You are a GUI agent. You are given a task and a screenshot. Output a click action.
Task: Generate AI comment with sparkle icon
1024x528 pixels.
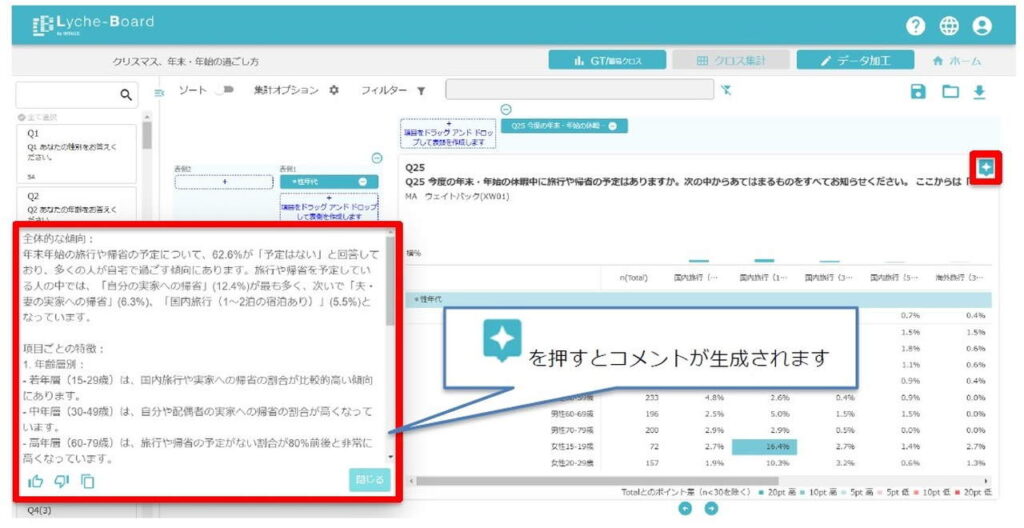tap(985, 168)
